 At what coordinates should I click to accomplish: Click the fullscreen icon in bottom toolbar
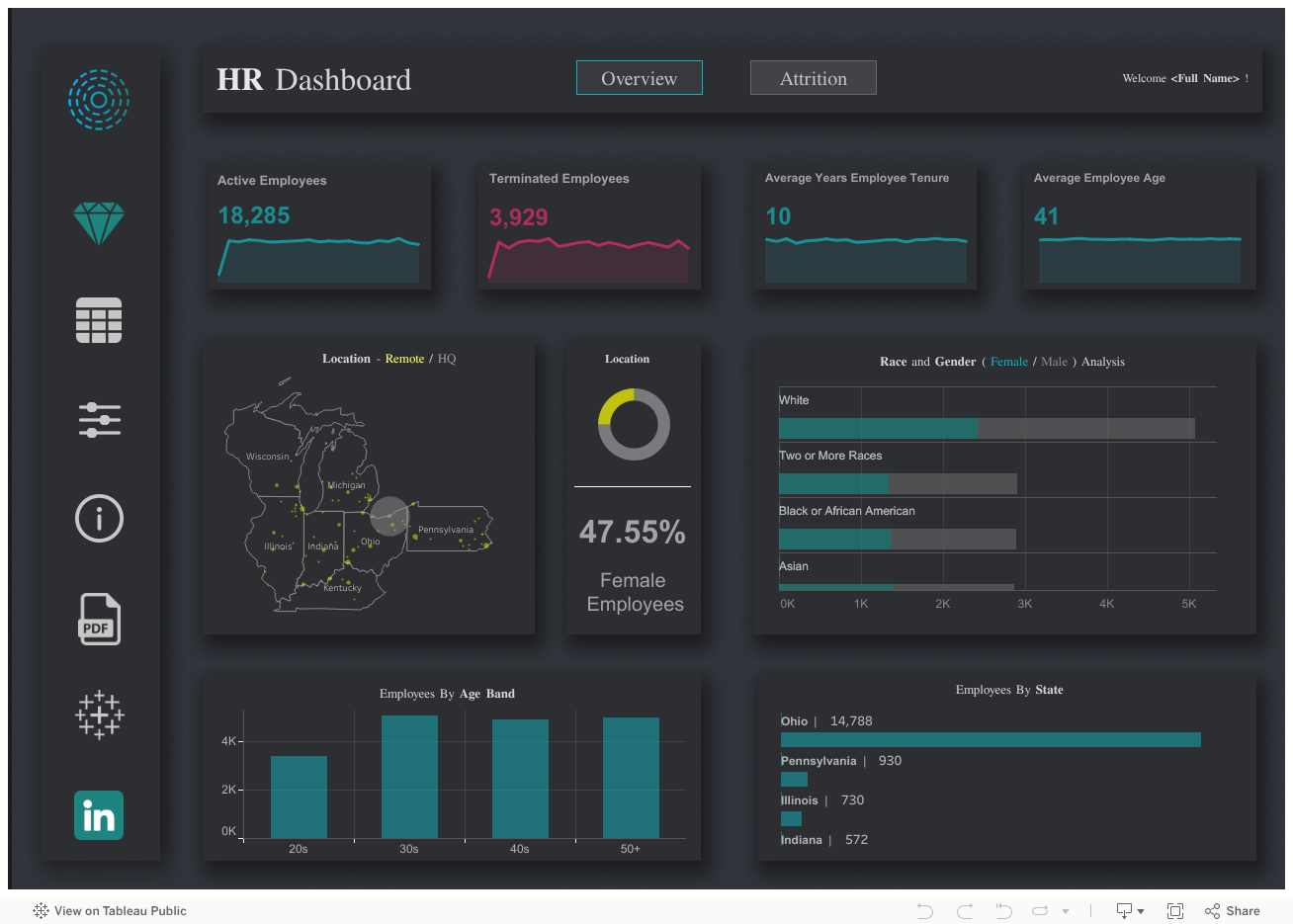click(1175, 910)
